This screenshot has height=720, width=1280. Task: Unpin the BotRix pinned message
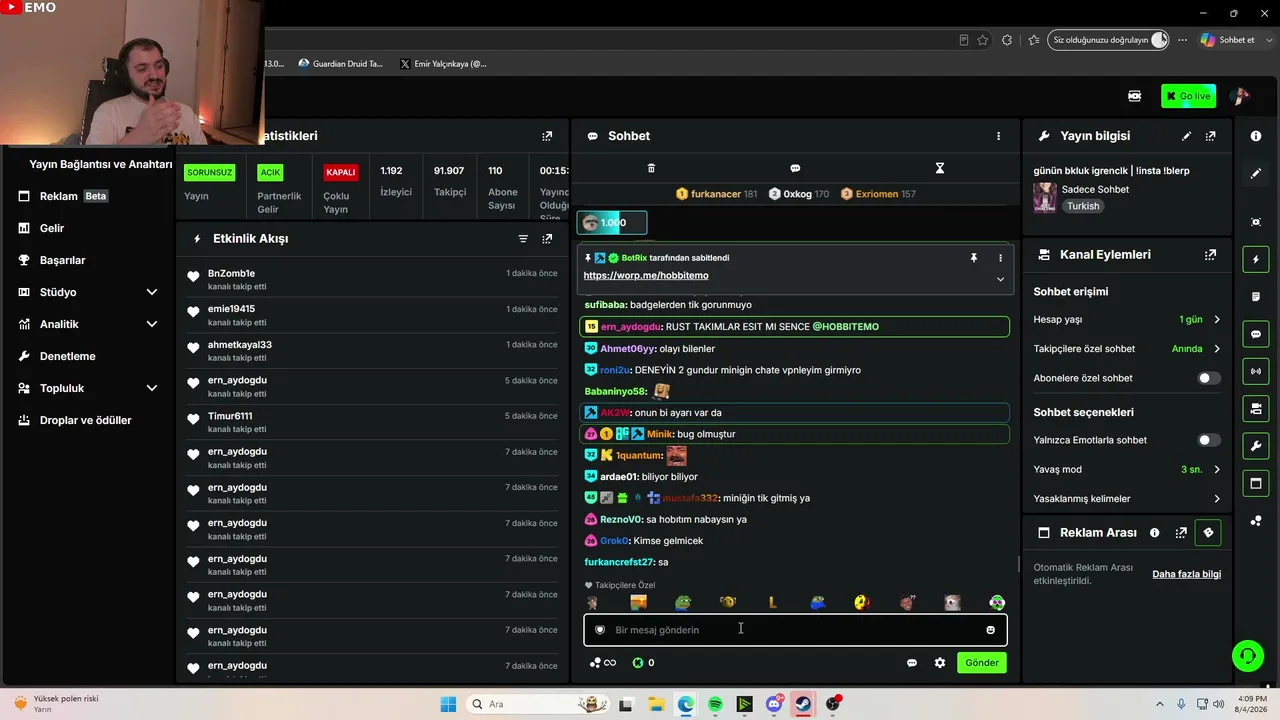click(x=973, y=258)
